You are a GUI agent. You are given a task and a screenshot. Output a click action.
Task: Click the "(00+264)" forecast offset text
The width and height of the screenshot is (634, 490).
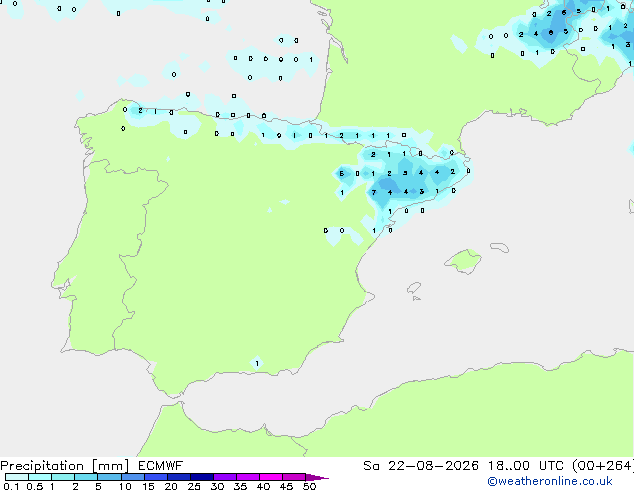tap(603, 466)
